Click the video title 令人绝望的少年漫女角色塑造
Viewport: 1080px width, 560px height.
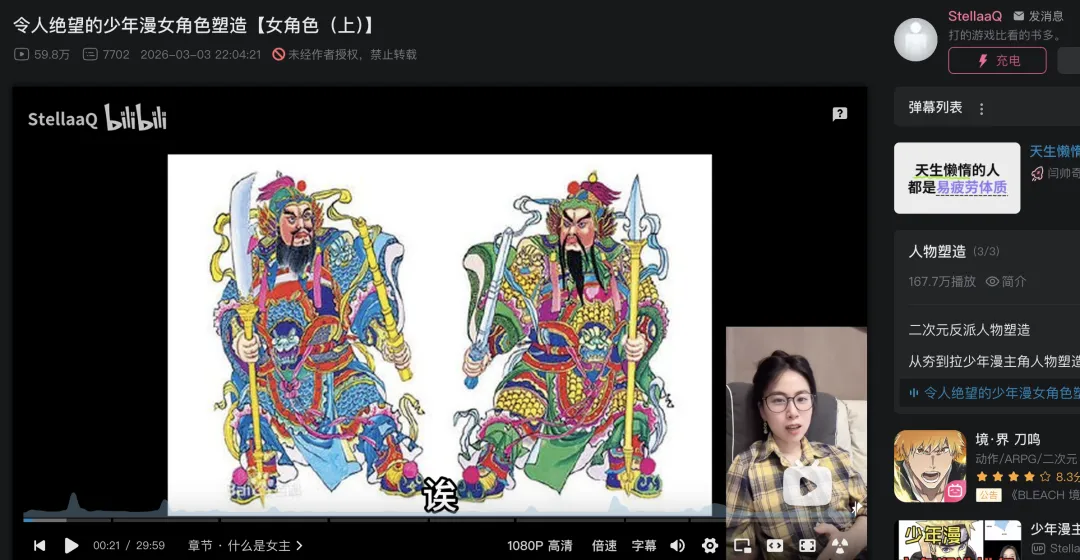coord(194,25)
